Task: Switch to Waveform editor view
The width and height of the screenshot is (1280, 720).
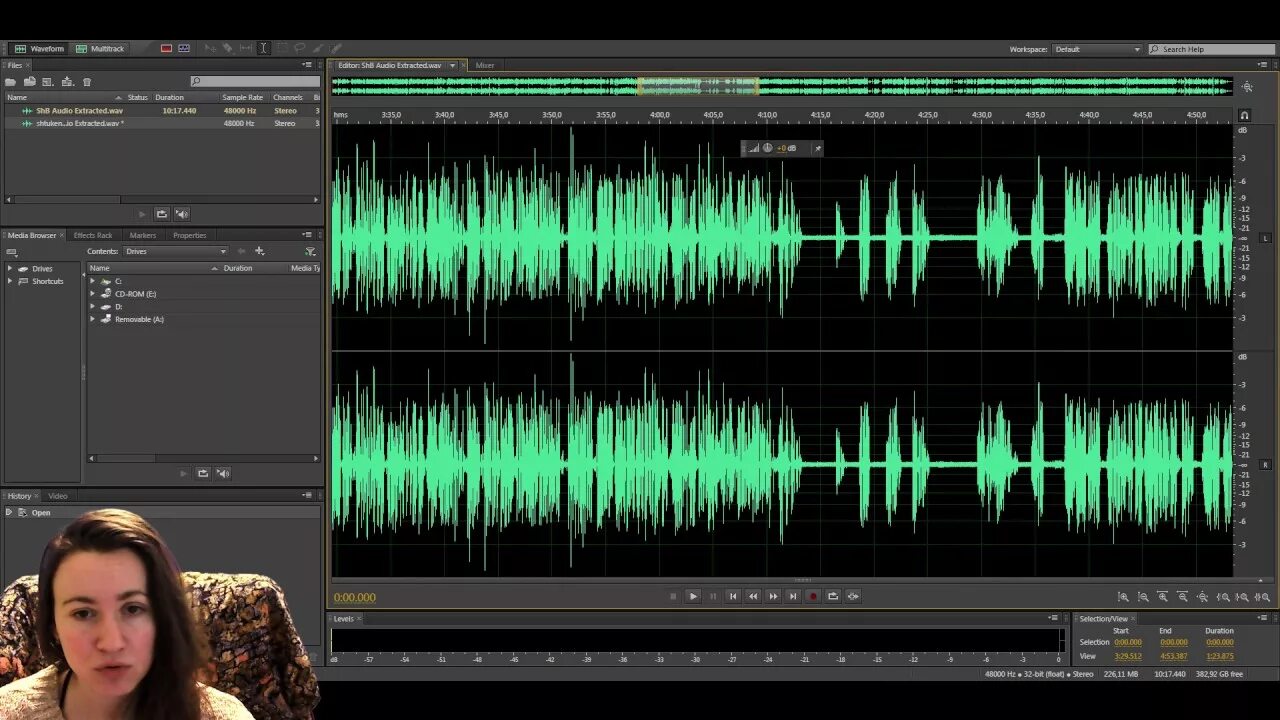Action: point(39,48)
